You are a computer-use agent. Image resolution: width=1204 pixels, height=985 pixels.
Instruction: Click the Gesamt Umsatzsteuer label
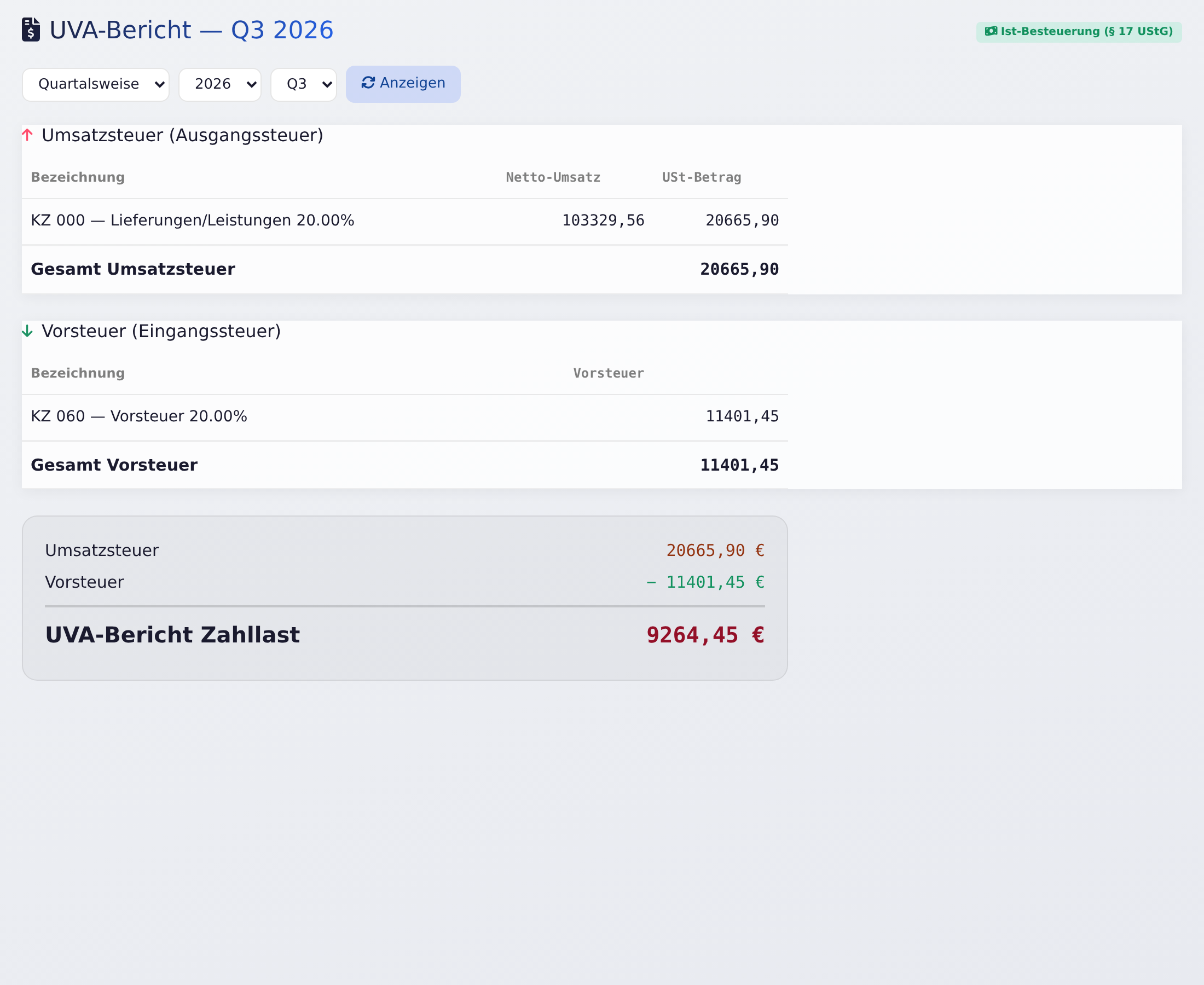pyautogui.click(x=133, y=269)
